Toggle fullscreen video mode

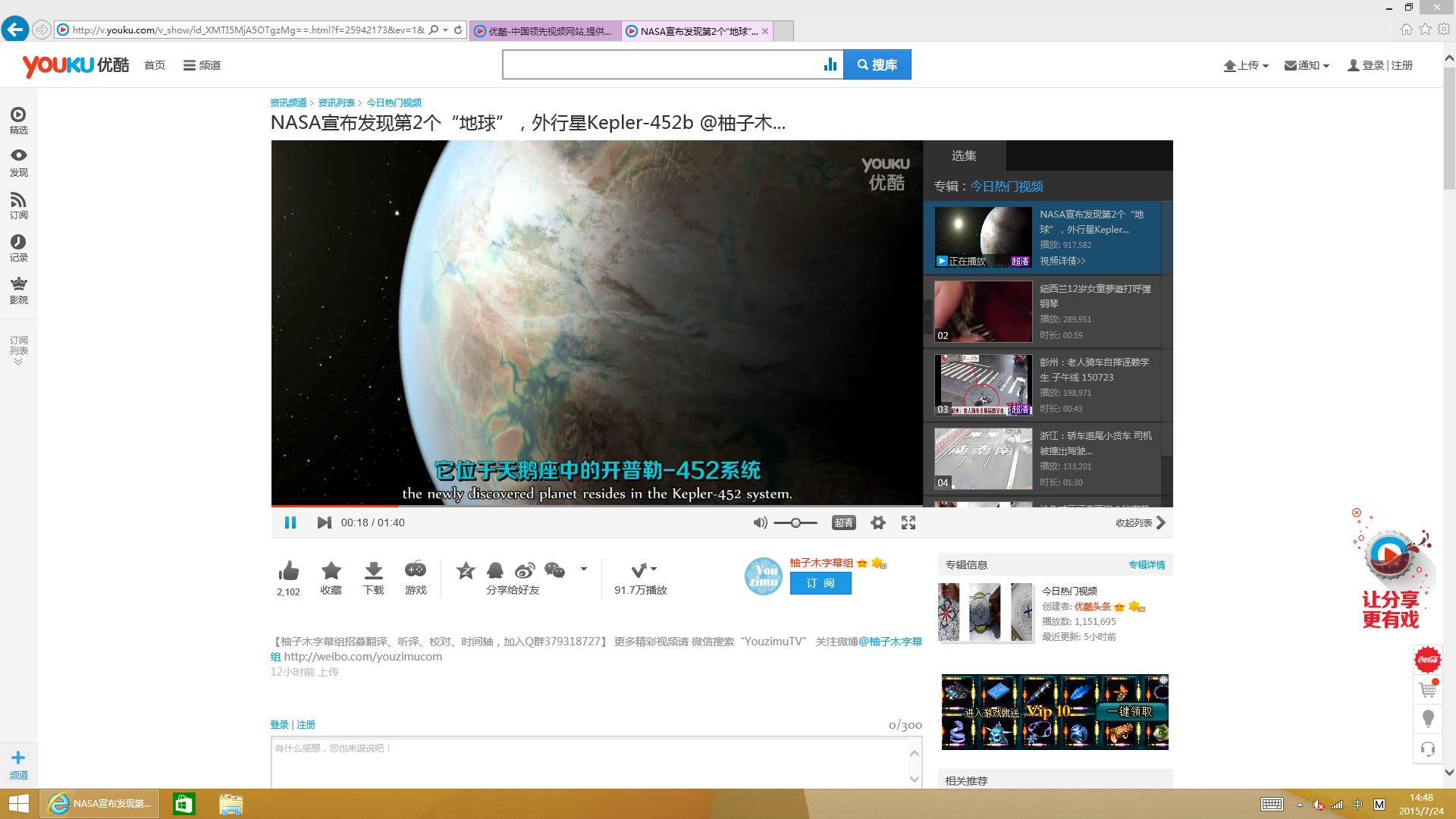pos(908,522)
